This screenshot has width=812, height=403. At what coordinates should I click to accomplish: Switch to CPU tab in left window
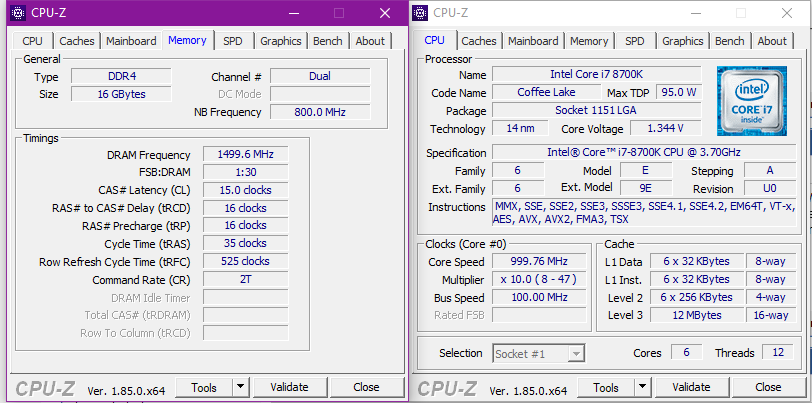33,41
